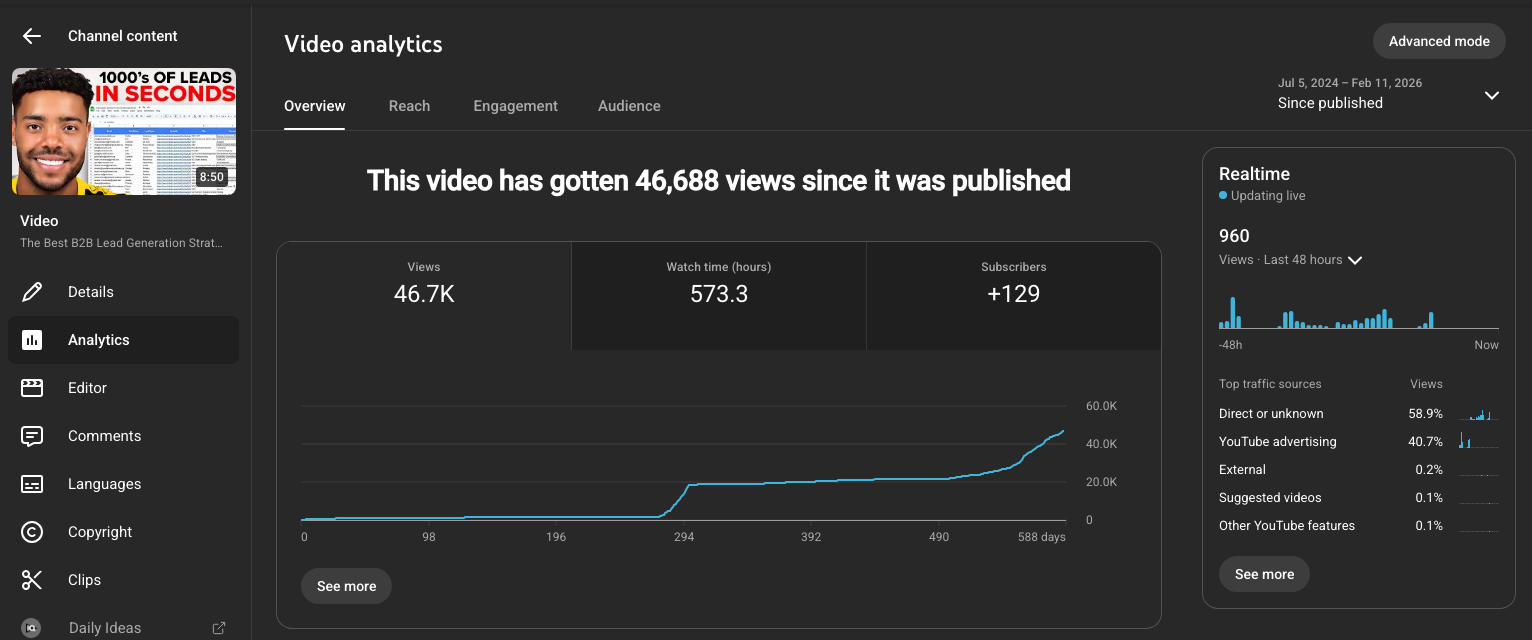Open See more in the Realtime panel
The image size is (1532, 640).
pos(1264,574)
